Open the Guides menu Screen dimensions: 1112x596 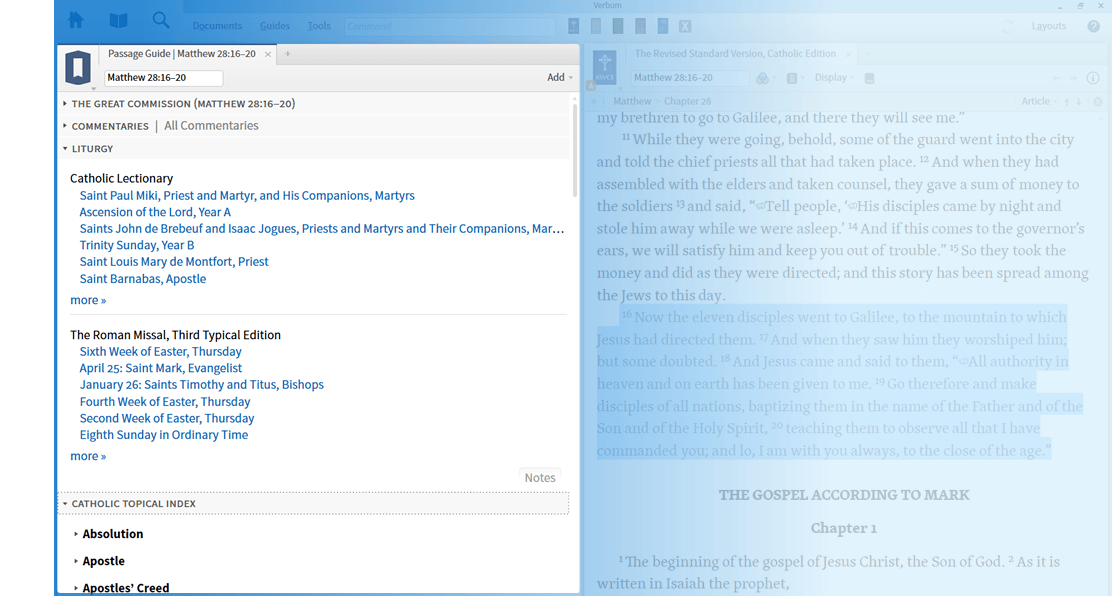pyautogui.click(x=274, y=26)
